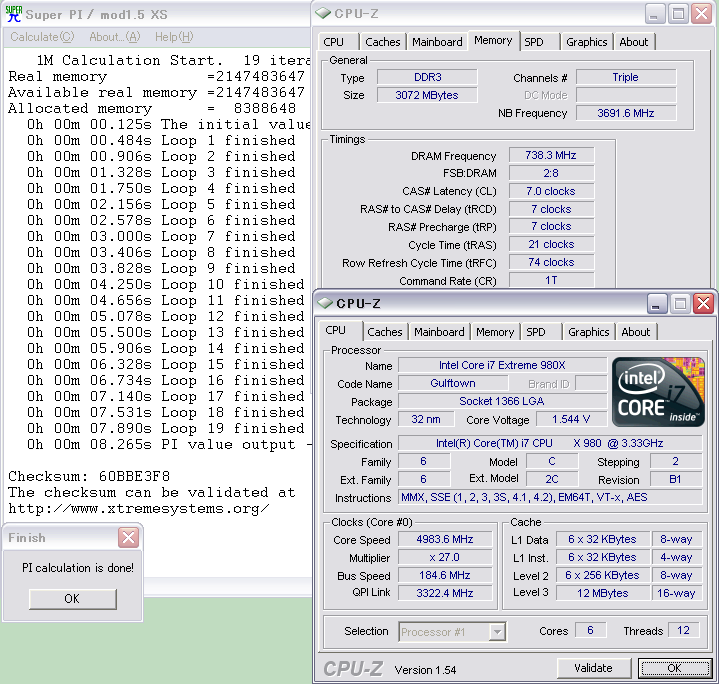Close the front CPU-Z window
Viewport: 719px width, 684px height.
click(x=703, y=303)
